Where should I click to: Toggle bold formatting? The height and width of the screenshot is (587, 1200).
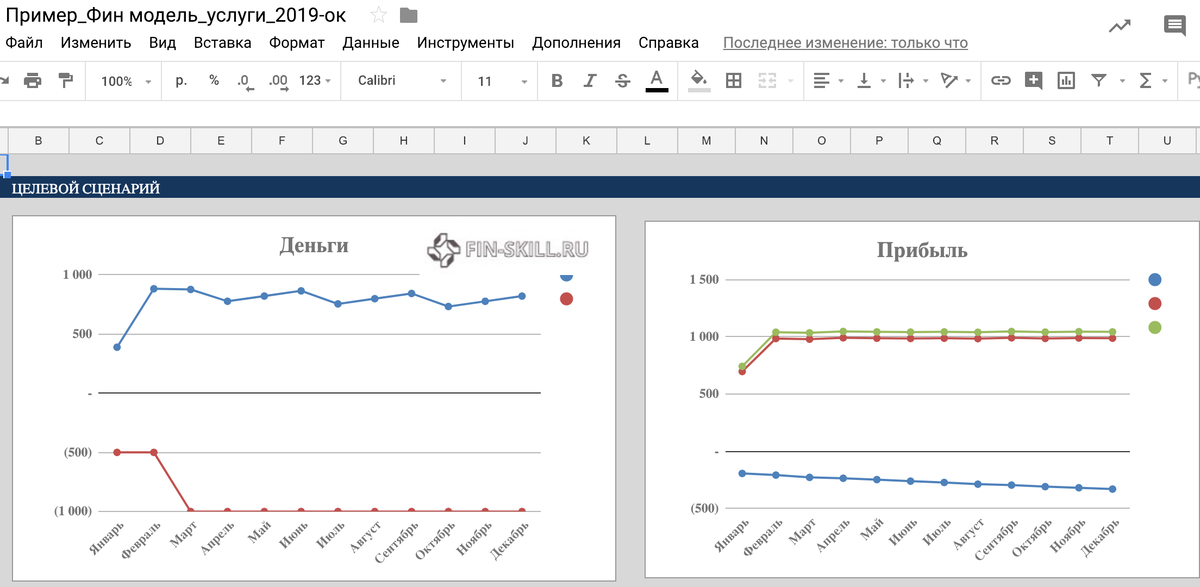(557, 81)
